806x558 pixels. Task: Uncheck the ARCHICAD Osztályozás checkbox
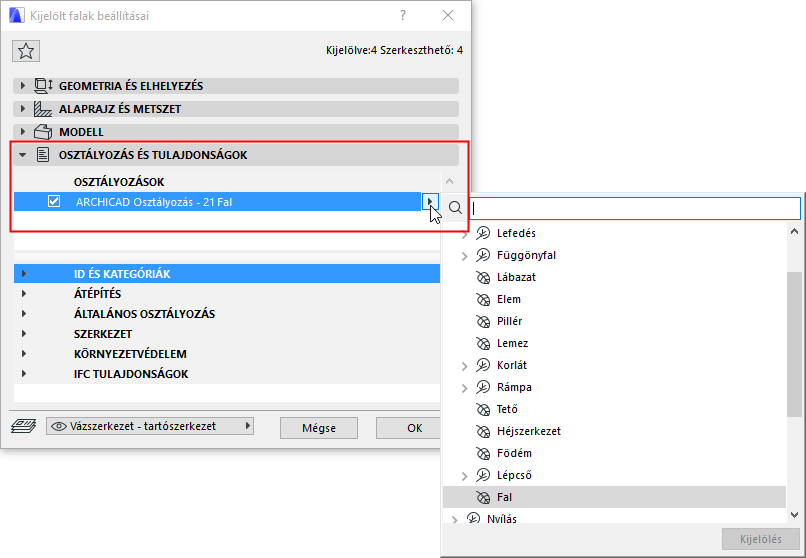coord(54,201)
